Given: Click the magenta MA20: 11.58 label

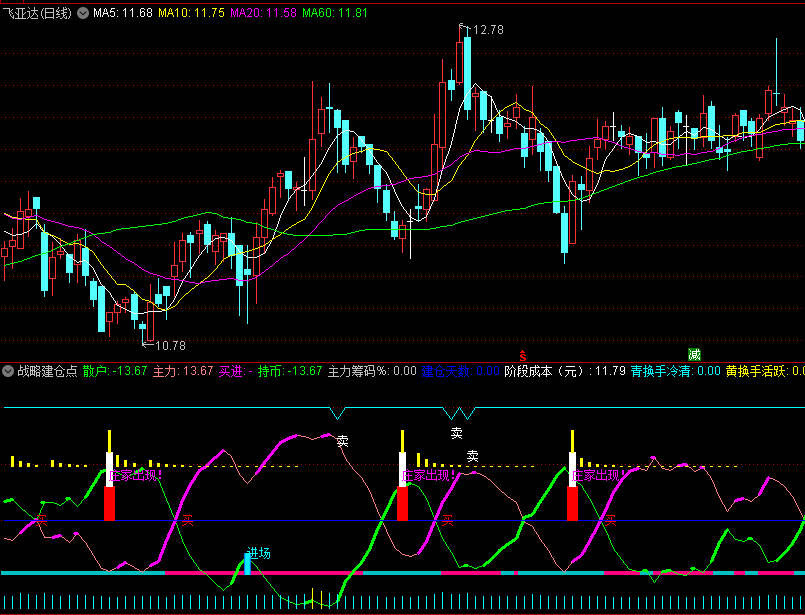Looking at the screenshot, I should click(x=263, y=13).
